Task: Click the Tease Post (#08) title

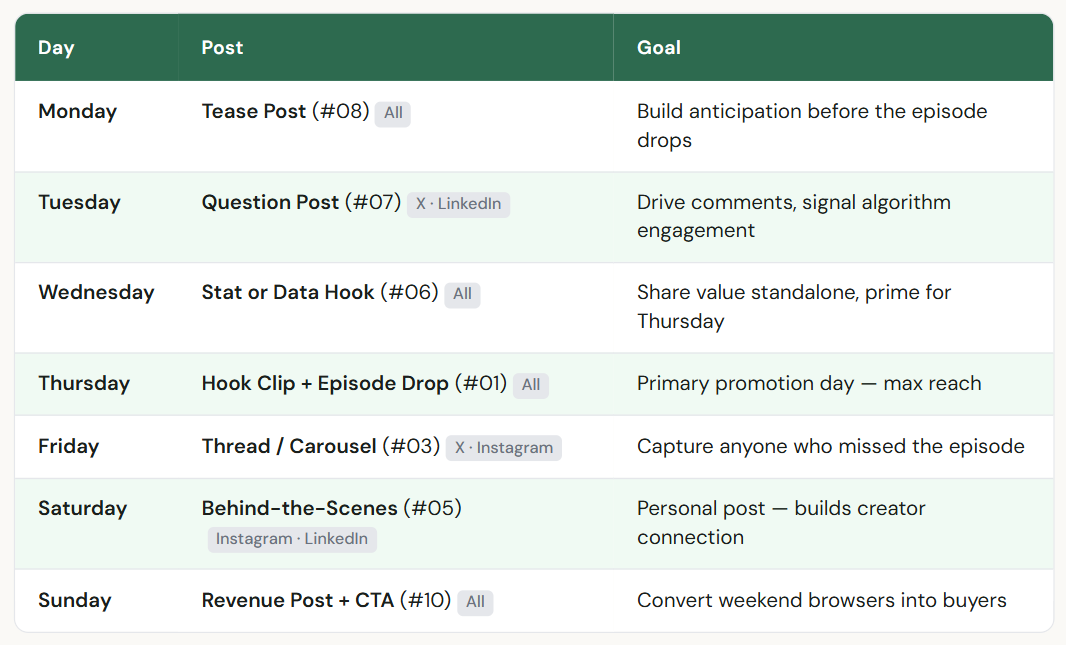Action: 285,111
